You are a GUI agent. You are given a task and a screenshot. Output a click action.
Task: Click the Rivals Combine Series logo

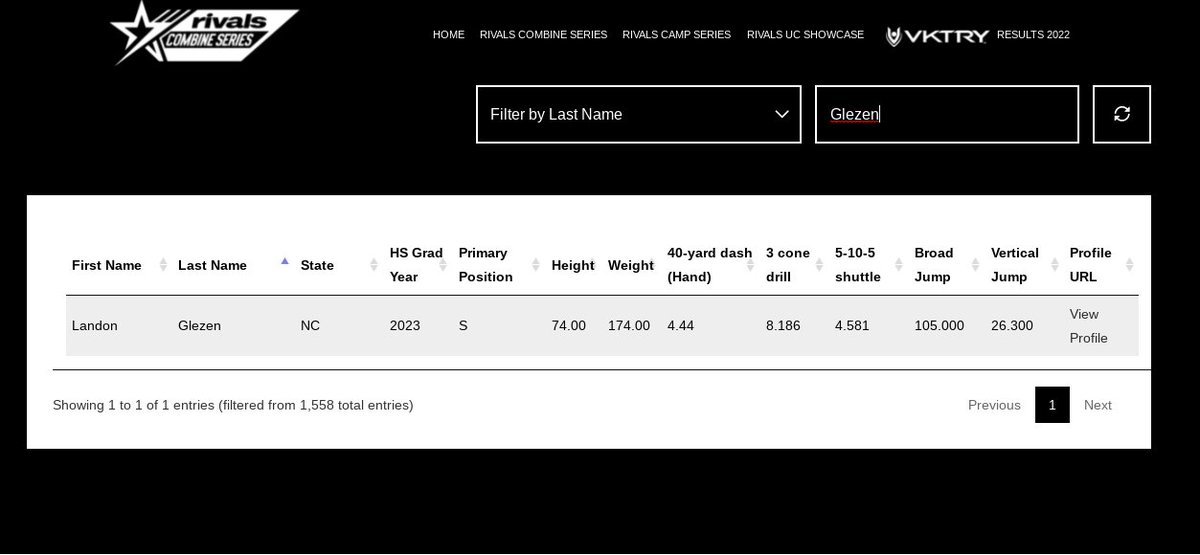pos(205,33)
